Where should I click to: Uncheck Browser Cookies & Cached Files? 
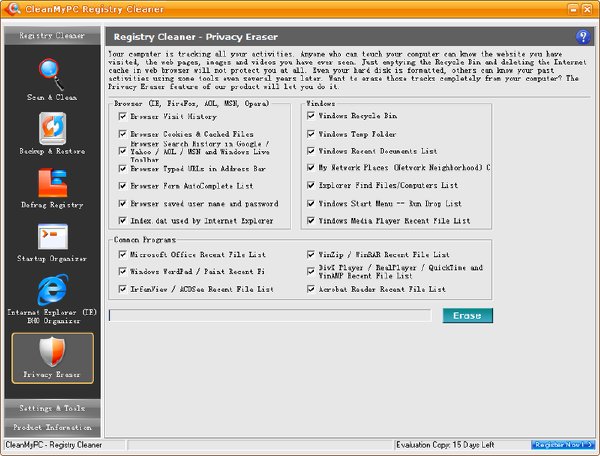click(122, 134)
